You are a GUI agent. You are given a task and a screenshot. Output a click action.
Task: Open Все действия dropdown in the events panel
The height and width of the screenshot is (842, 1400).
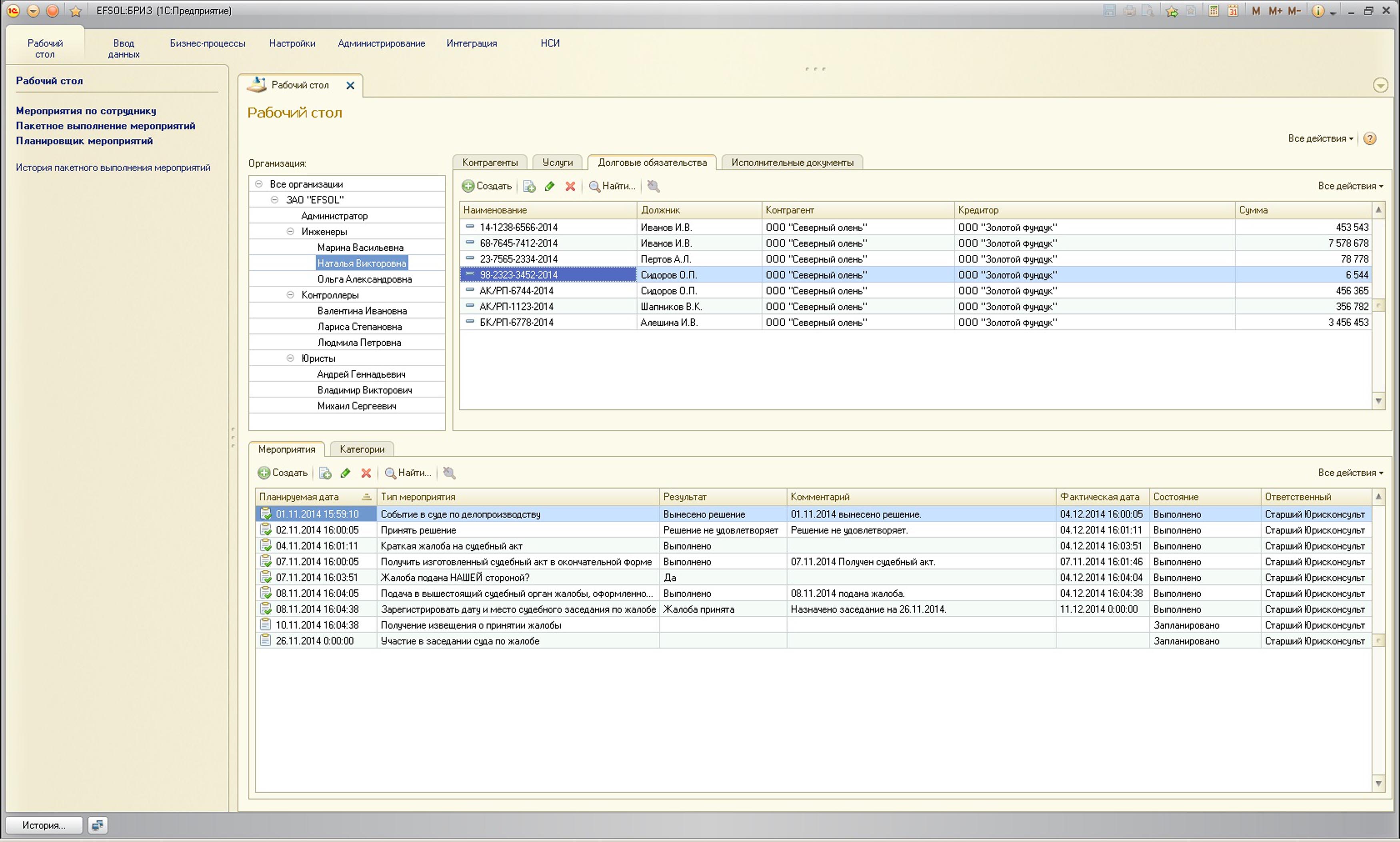pos(1350,473)
